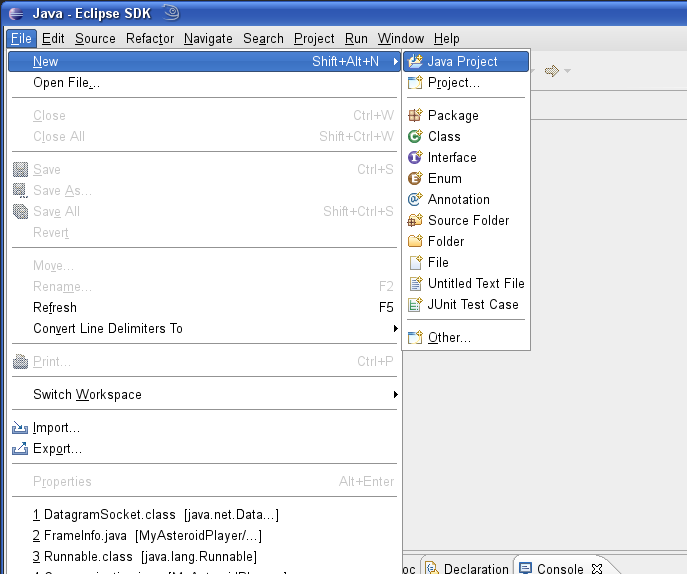Open the Run menu
The image size is (687, 574).
click(356, 39)
